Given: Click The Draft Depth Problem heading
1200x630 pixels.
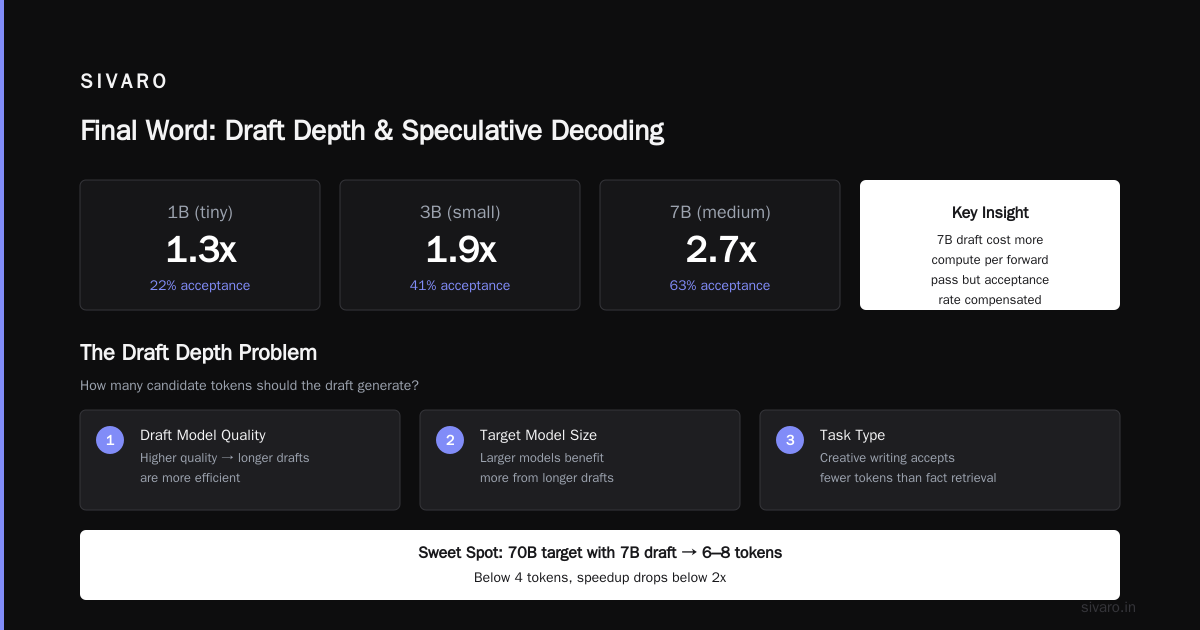Looking at the screenshot, I should coord(198,353).
